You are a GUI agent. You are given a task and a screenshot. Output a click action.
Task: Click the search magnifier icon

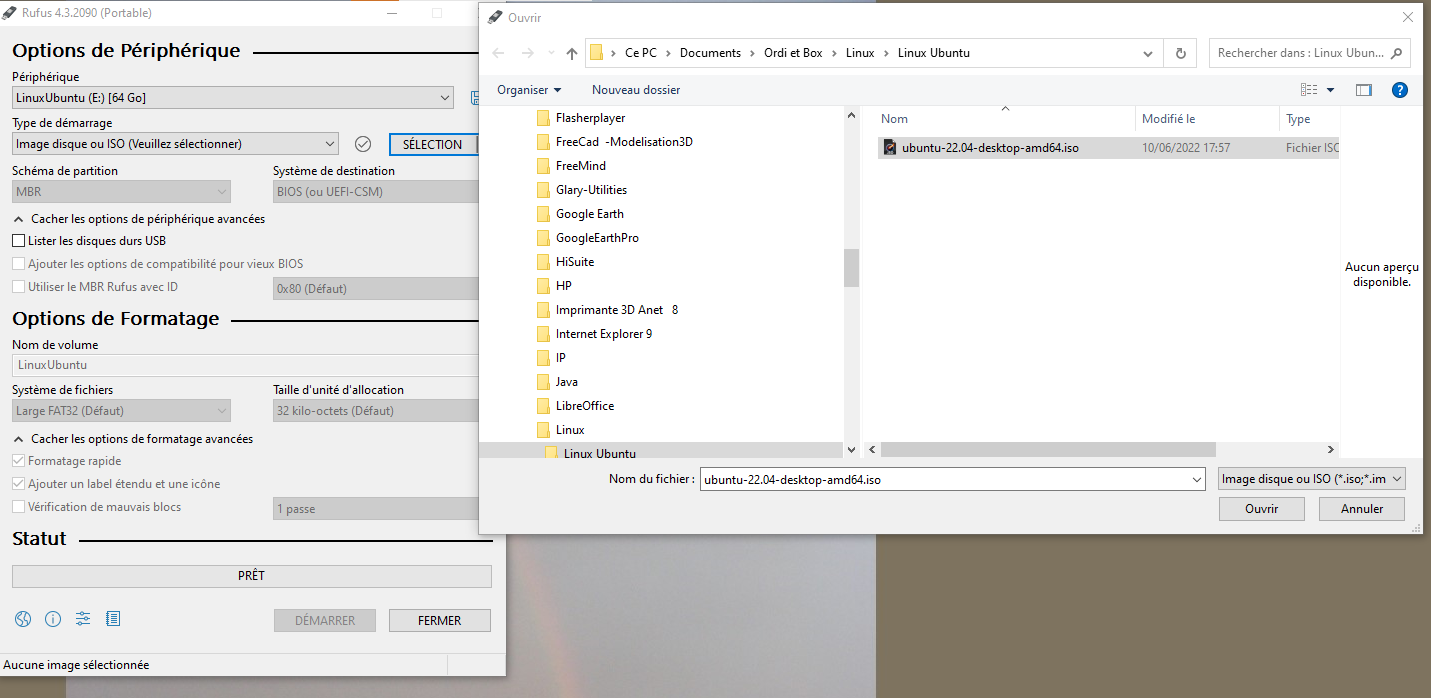1397,53
